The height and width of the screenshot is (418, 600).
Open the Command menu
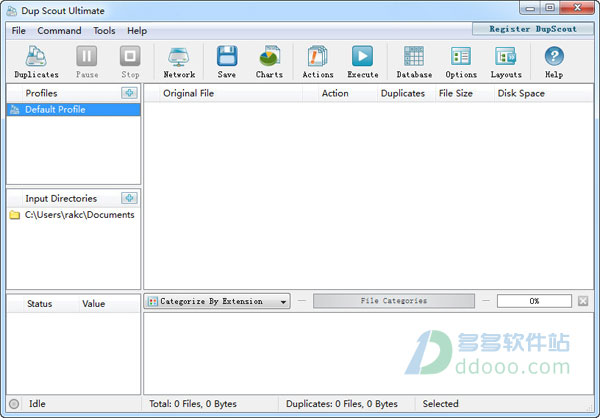click(59, 31)
